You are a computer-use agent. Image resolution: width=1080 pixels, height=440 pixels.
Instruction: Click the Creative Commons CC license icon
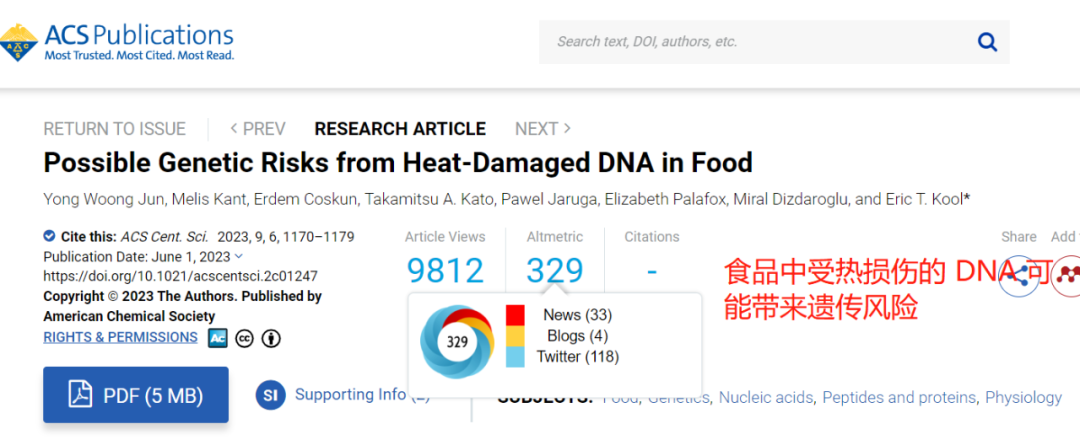coord(244,338)
